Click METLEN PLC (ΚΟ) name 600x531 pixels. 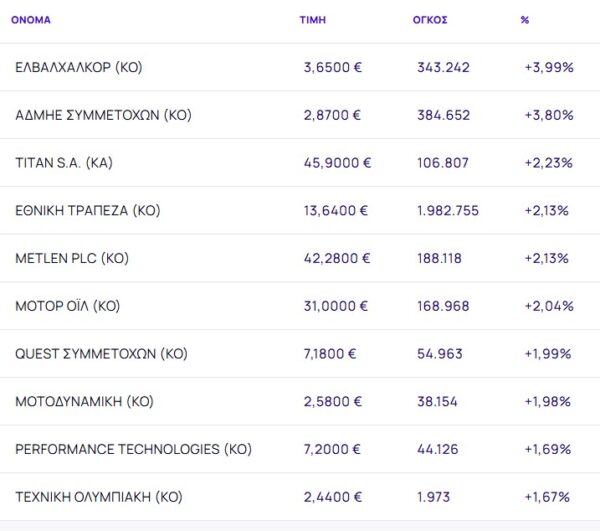tap(72, 258)
